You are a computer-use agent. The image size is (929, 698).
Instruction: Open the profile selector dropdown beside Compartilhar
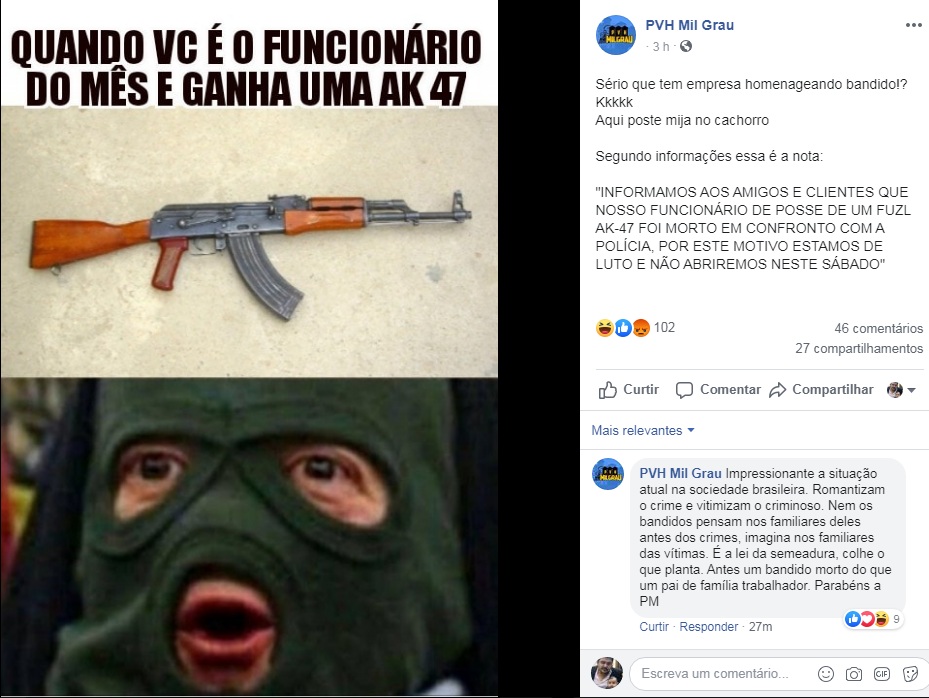pos(901,389)
